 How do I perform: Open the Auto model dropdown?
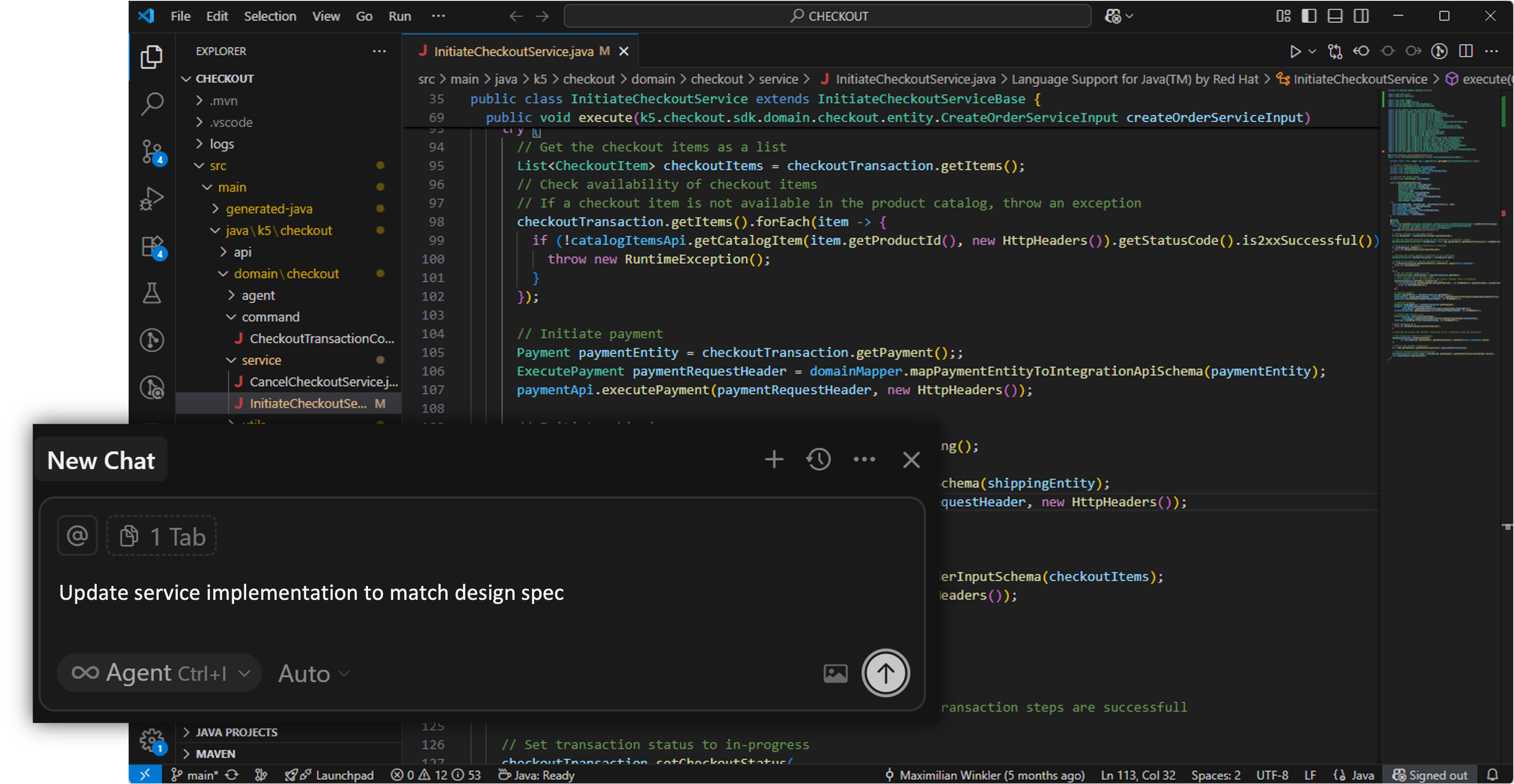tap(314, 673)
